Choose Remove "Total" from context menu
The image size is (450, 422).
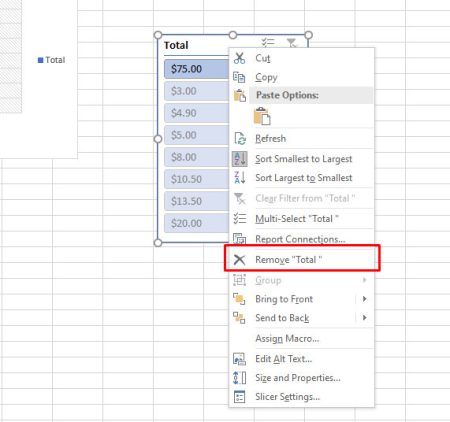coord(302,259)
